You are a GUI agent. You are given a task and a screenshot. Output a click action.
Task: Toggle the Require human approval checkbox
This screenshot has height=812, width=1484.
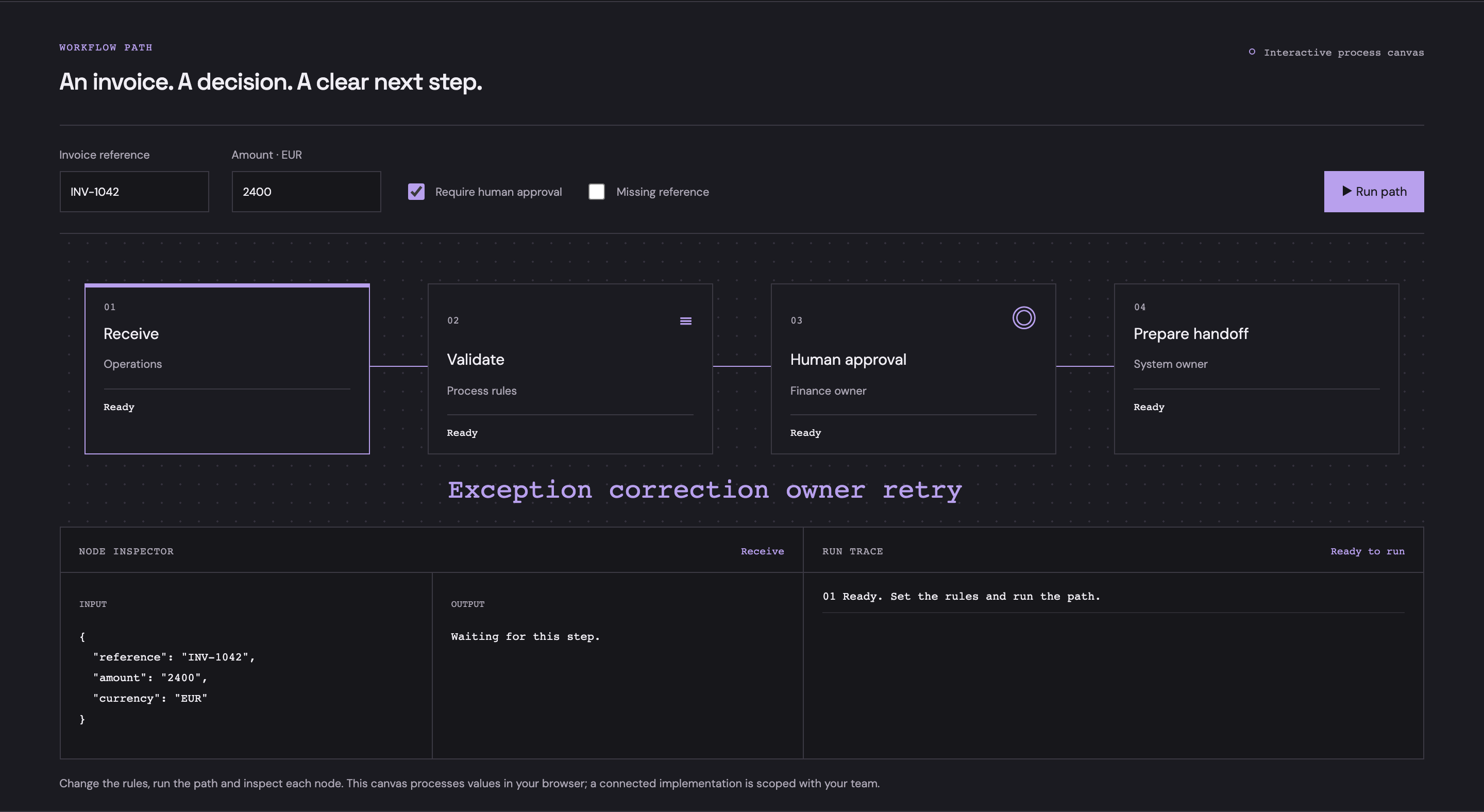416,192
